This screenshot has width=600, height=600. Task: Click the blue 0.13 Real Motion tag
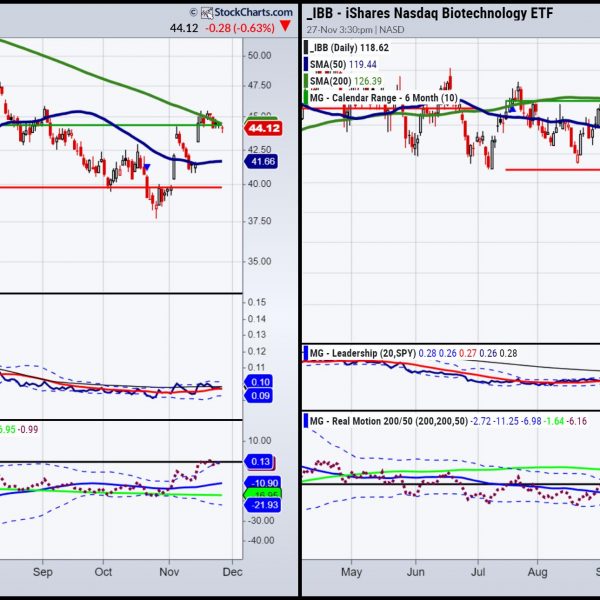[260, 461]
